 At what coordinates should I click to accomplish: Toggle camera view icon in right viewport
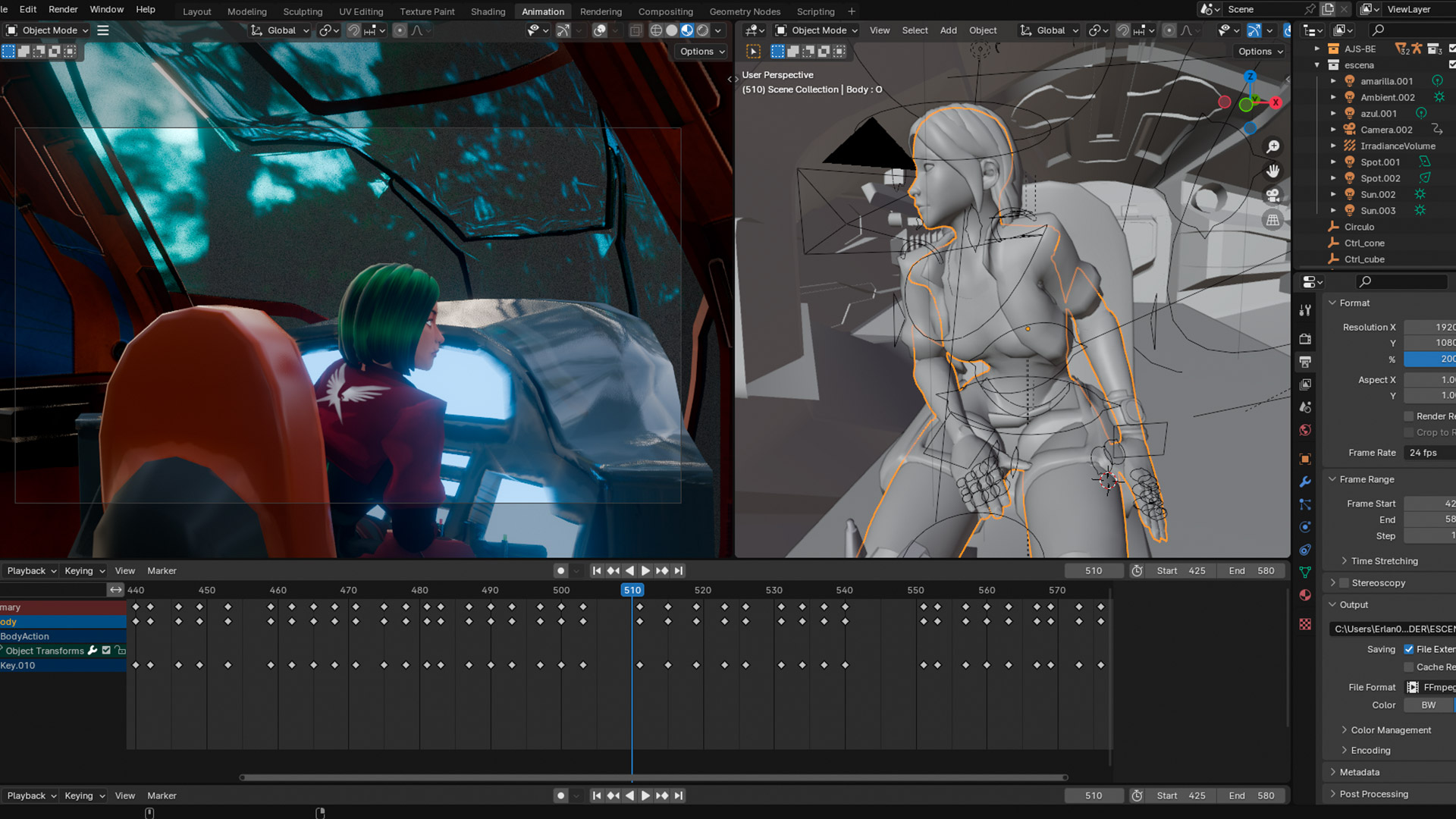[x=1273, y=196]
